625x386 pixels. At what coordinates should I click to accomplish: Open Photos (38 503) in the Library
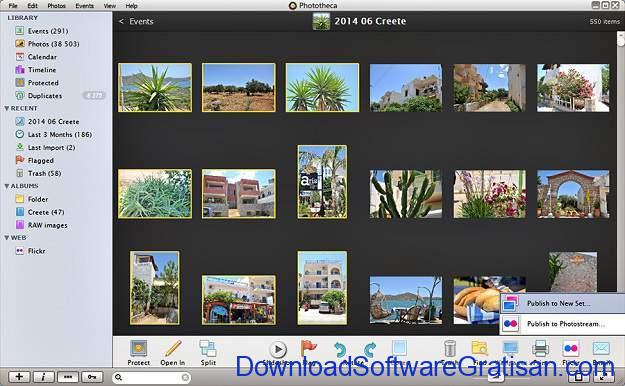pos(53,43)
